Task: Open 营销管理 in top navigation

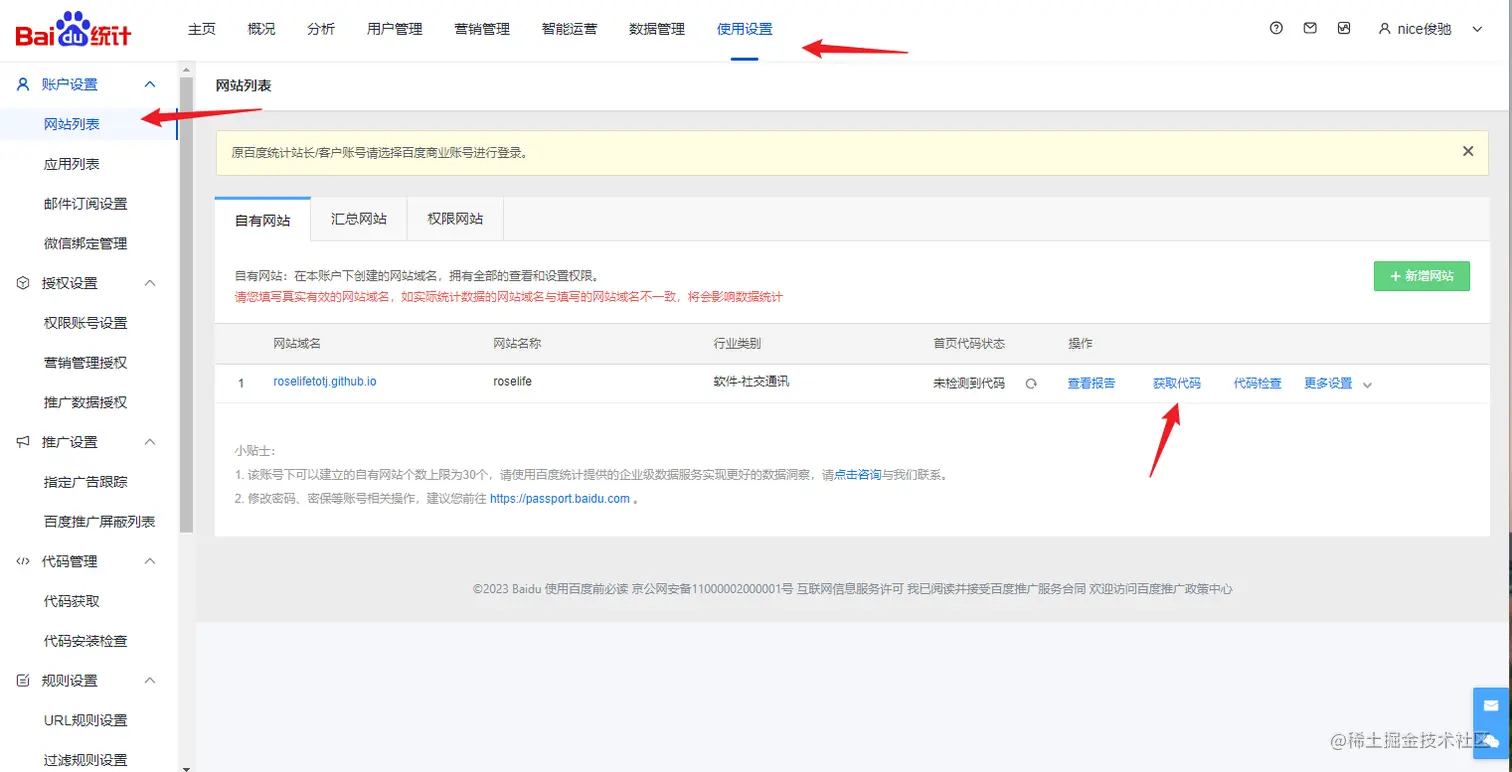Action: pos(482,29)
